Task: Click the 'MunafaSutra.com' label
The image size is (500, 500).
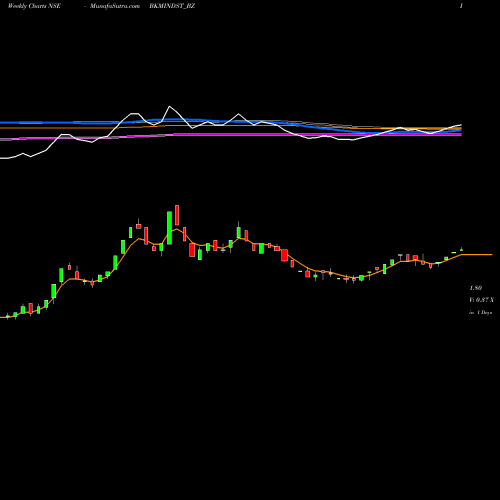Action: pyautogui.click(x=115, y=6)
